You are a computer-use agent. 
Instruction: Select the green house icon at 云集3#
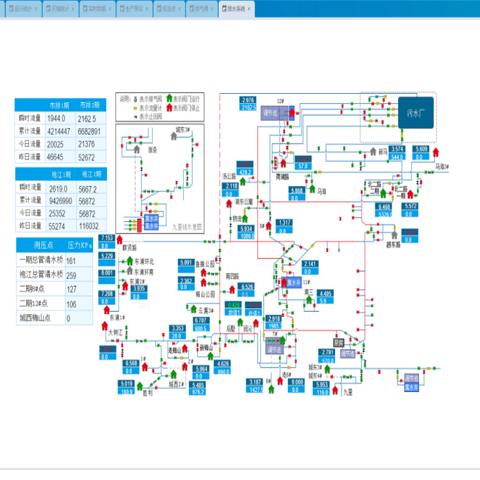pos(194,309)
